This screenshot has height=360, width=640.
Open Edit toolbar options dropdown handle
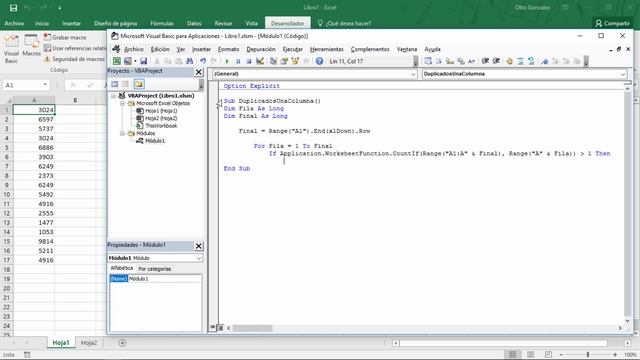(x=586, y=62)
